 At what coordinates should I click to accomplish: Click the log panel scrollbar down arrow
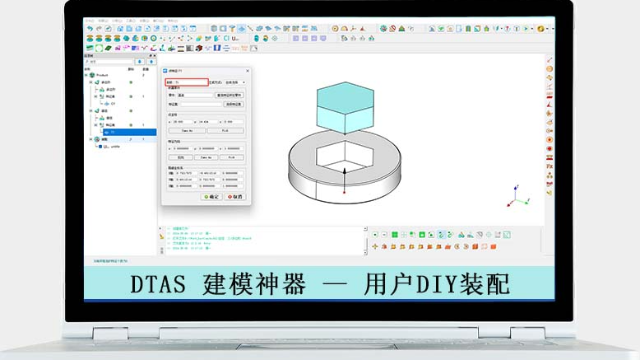[x=365, y=253]
